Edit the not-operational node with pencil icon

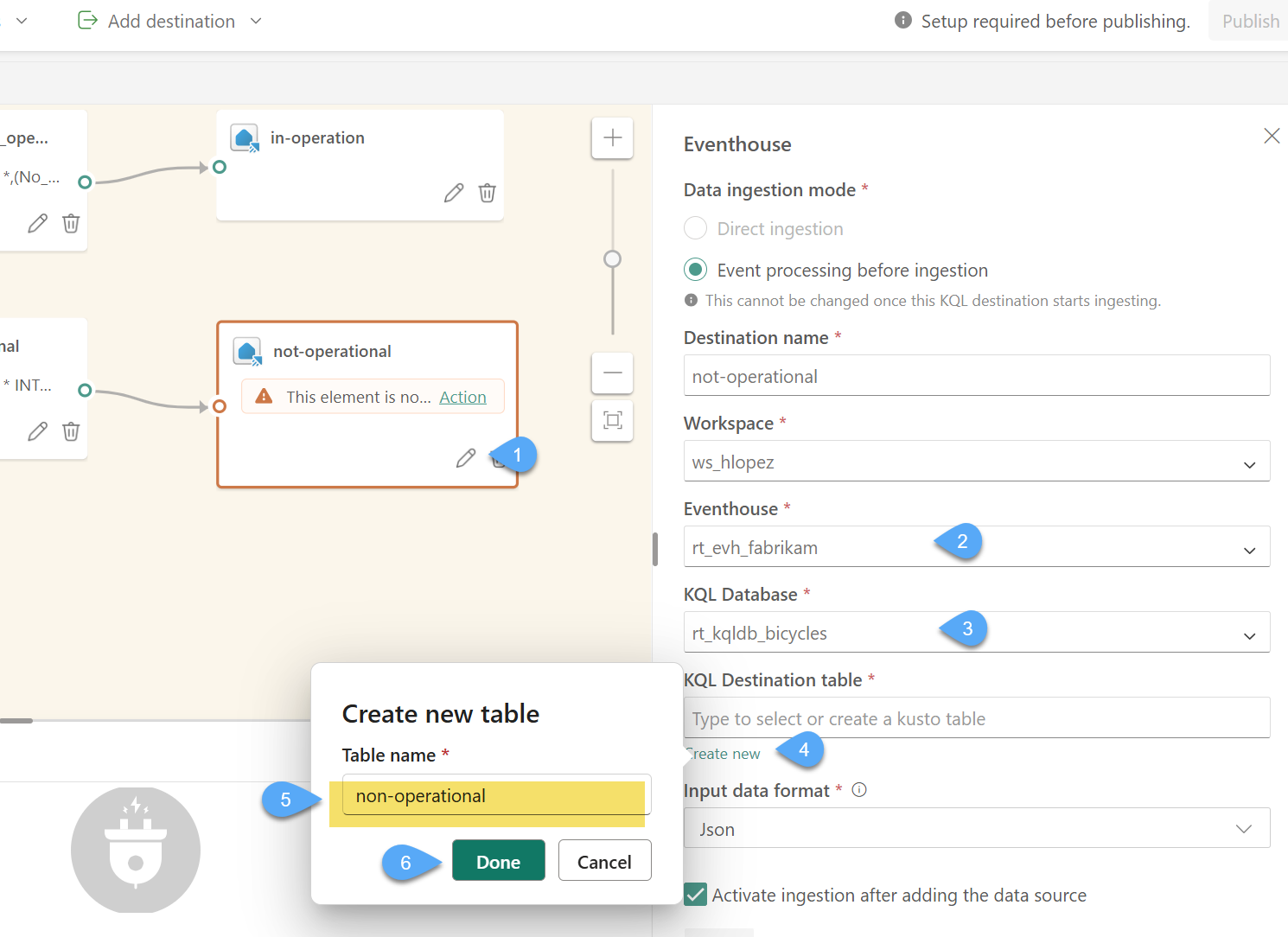click(x=466, y=458)
